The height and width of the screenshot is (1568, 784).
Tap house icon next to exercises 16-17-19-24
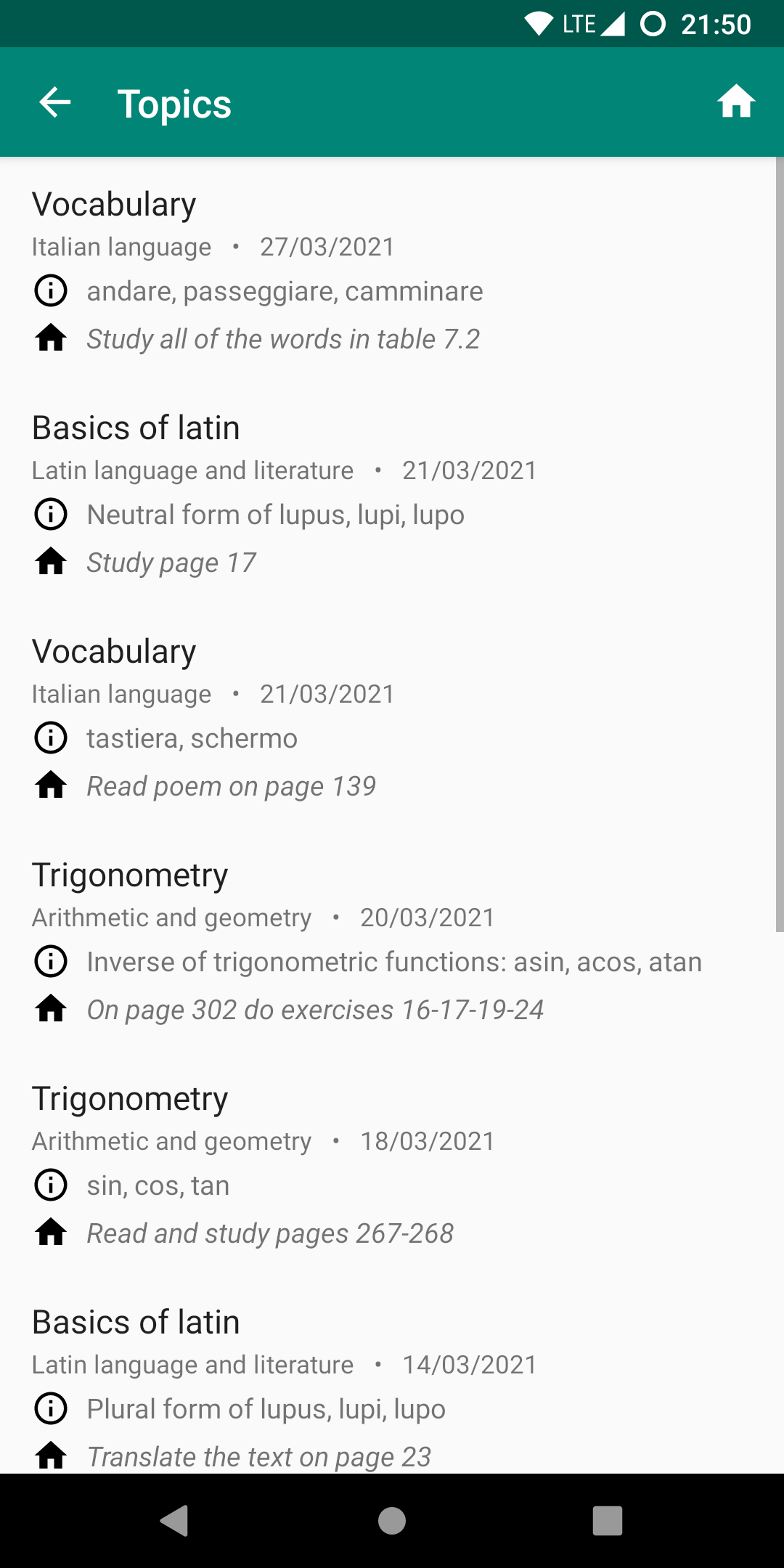(x=51, y=1009)
